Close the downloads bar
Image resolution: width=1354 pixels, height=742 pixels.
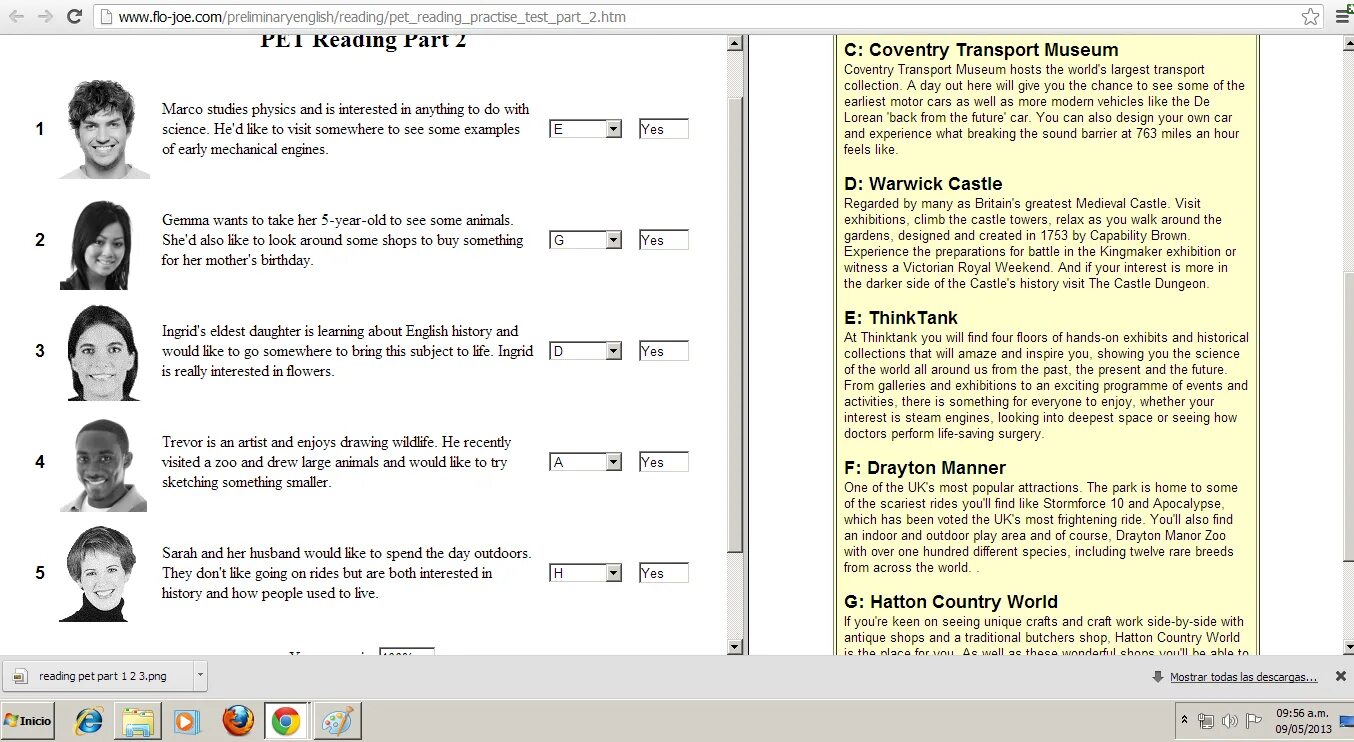[1340, 677]
